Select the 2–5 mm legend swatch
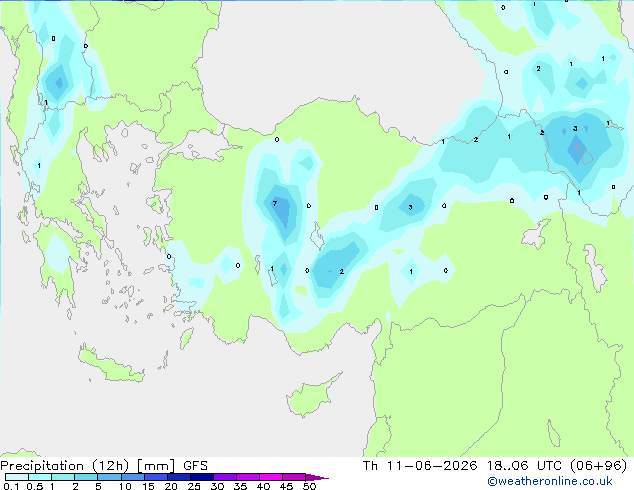 86,477
